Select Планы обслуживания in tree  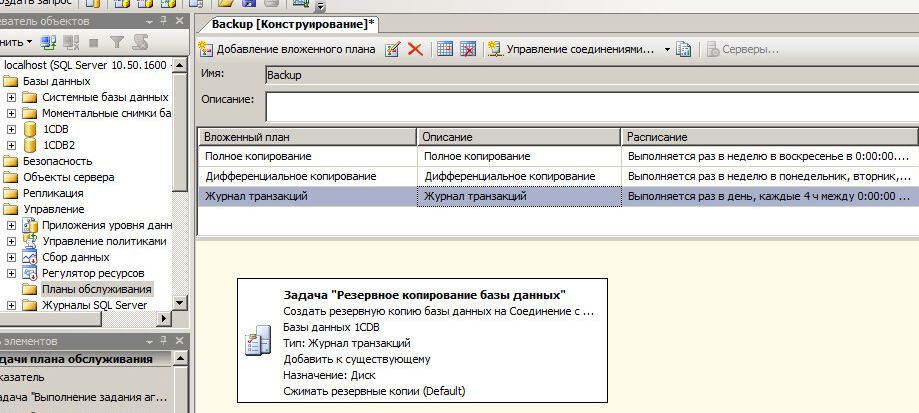[96, 289]
